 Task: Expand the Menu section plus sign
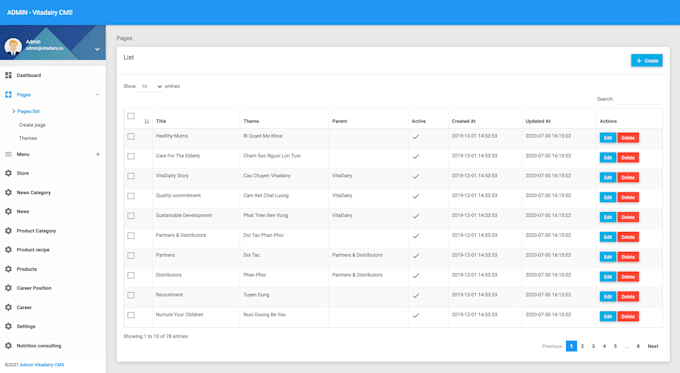pos(98,154)
